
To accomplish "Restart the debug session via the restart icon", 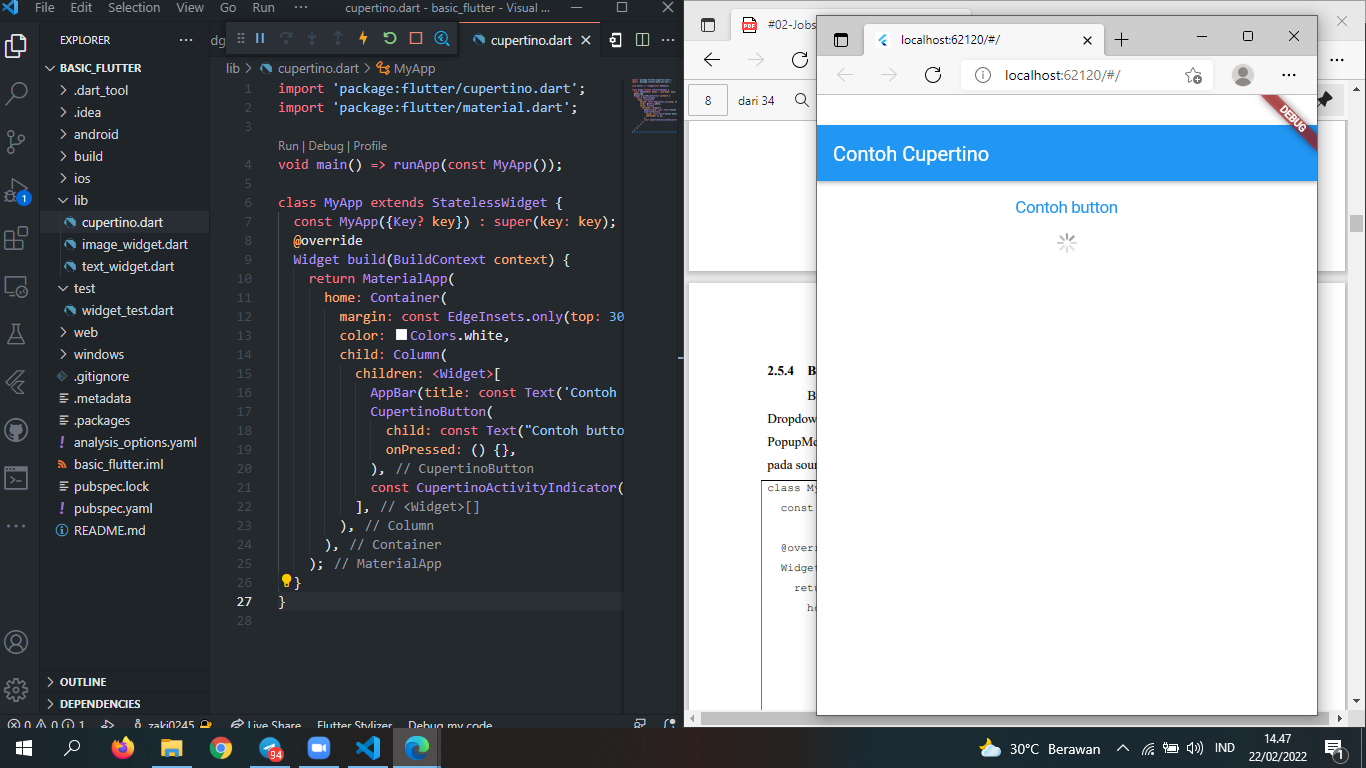I will [x=389, y=40].
